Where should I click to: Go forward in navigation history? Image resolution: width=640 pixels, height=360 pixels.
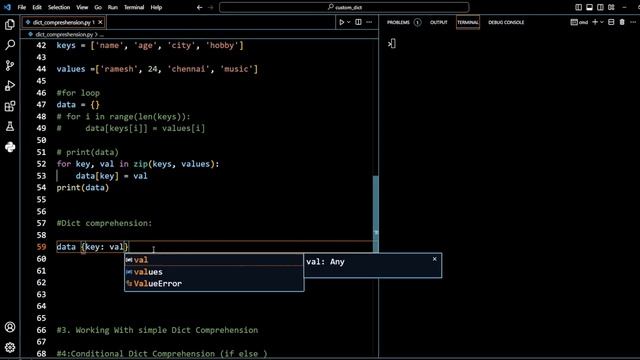[211, 7]
